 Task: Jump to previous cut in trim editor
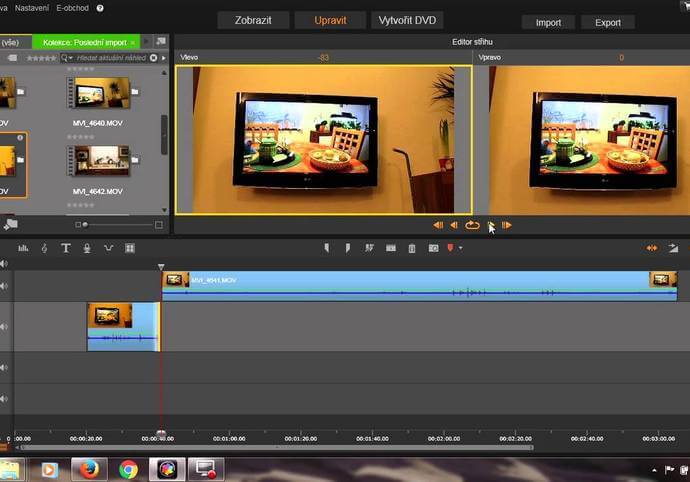(438, 225)
